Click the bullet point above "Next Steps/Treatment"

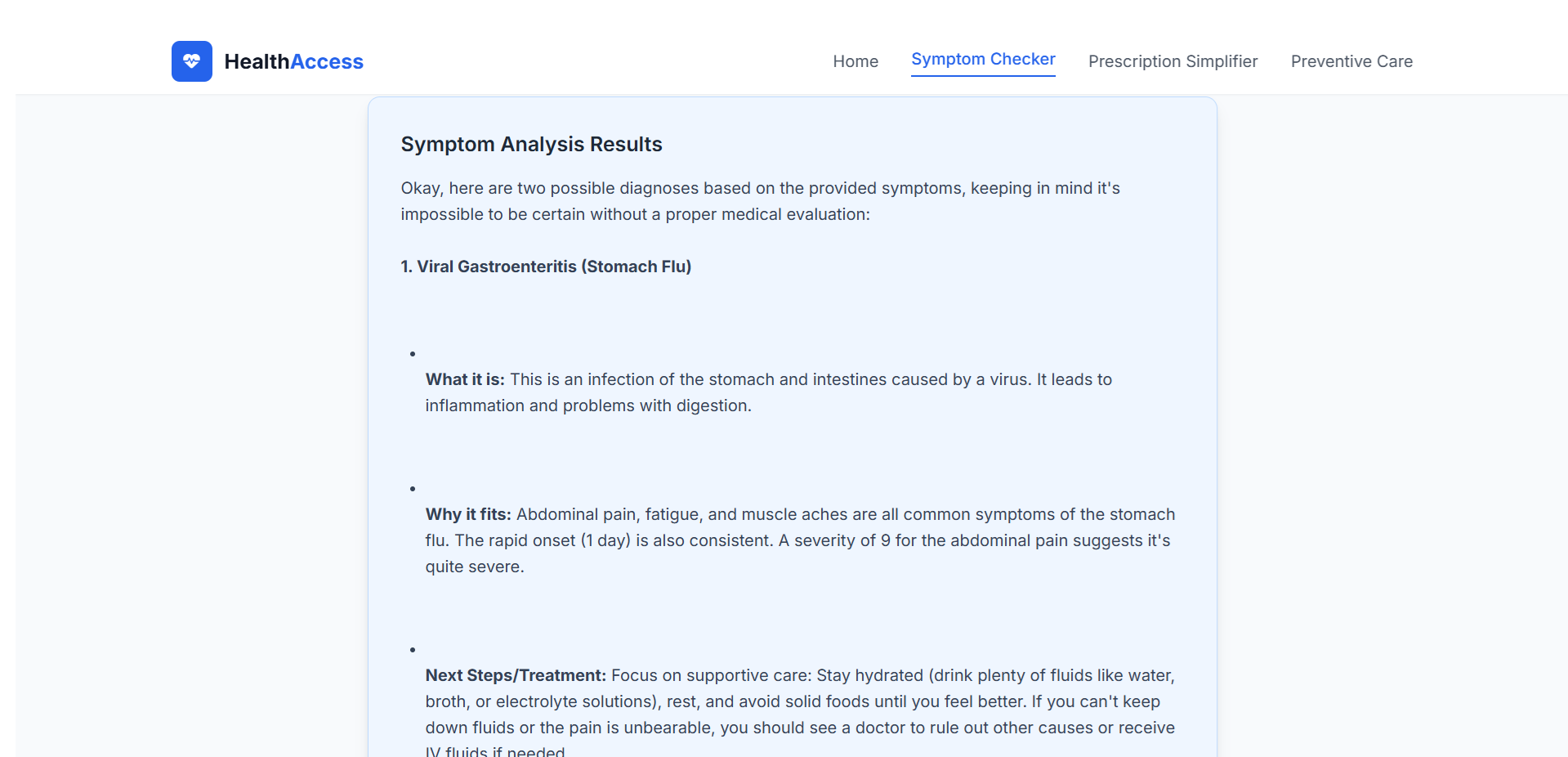coord(413,650)
